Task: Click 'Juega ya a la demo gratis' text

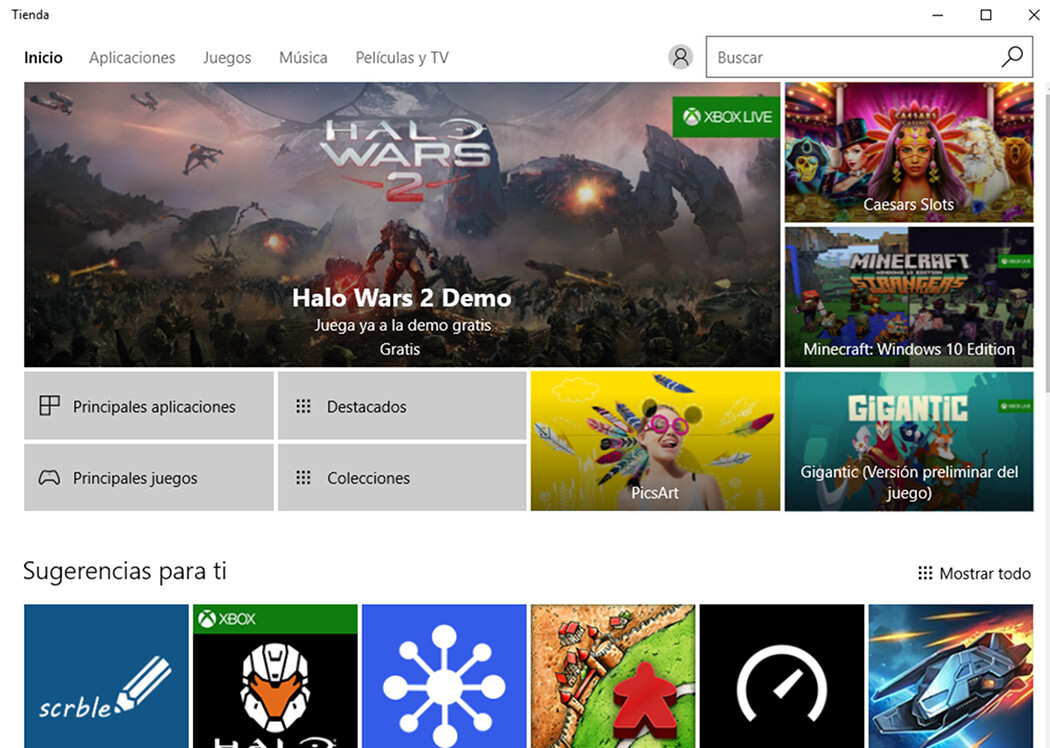Action: [402, 325]
